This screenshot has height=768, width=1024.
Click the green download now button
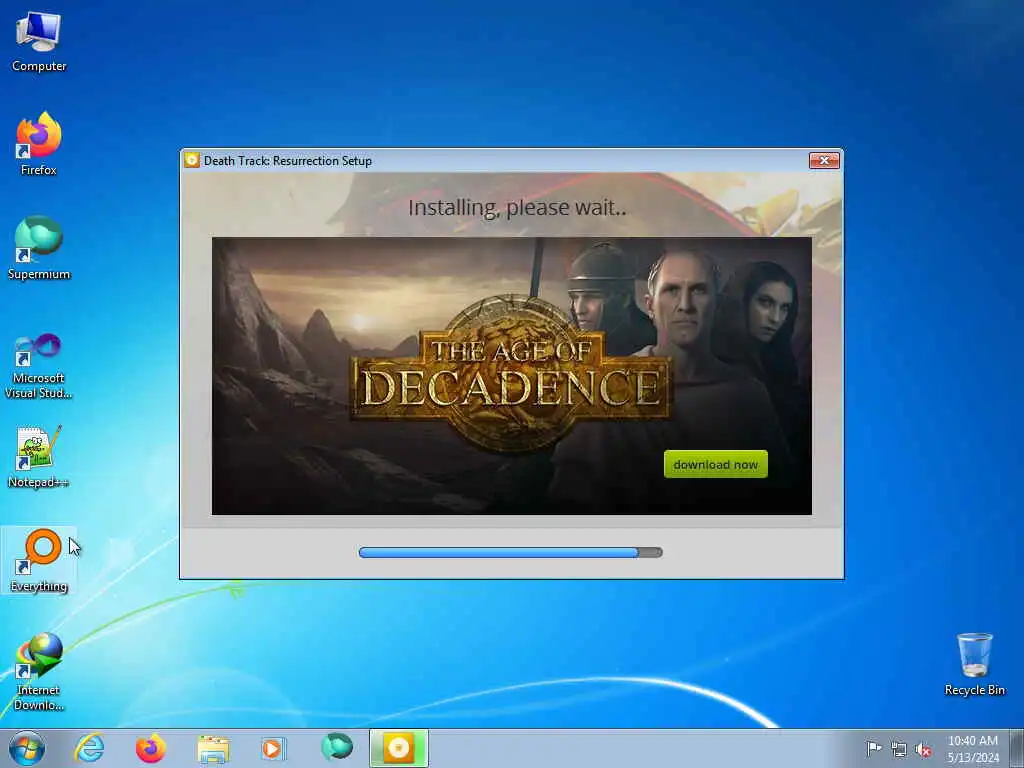[x=716, y=464]
